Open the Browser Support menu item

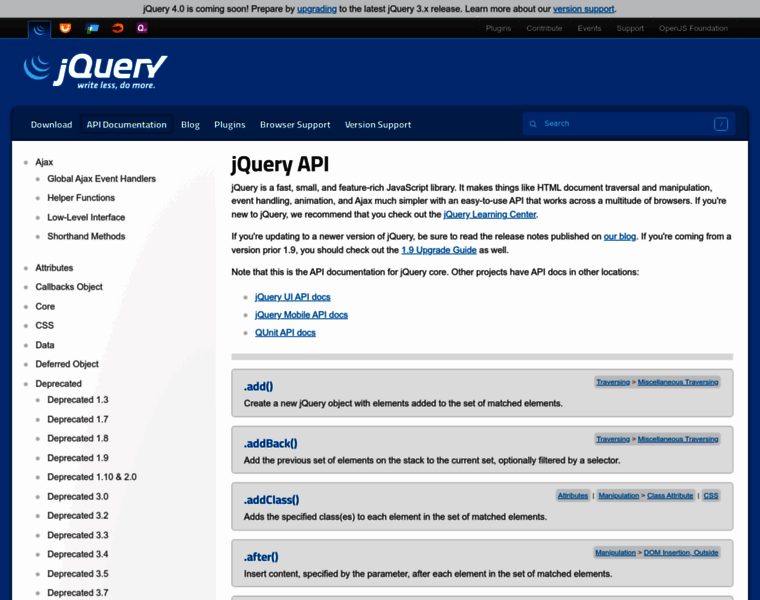(295, 125)
